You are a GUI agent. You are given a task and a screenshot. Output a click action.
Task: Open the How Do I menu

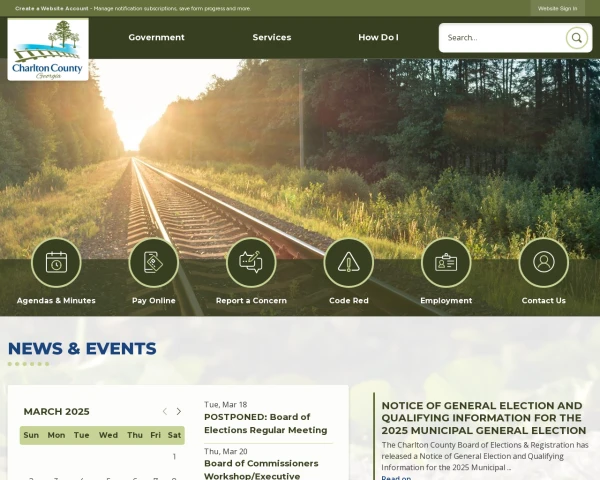coord(378,38)
